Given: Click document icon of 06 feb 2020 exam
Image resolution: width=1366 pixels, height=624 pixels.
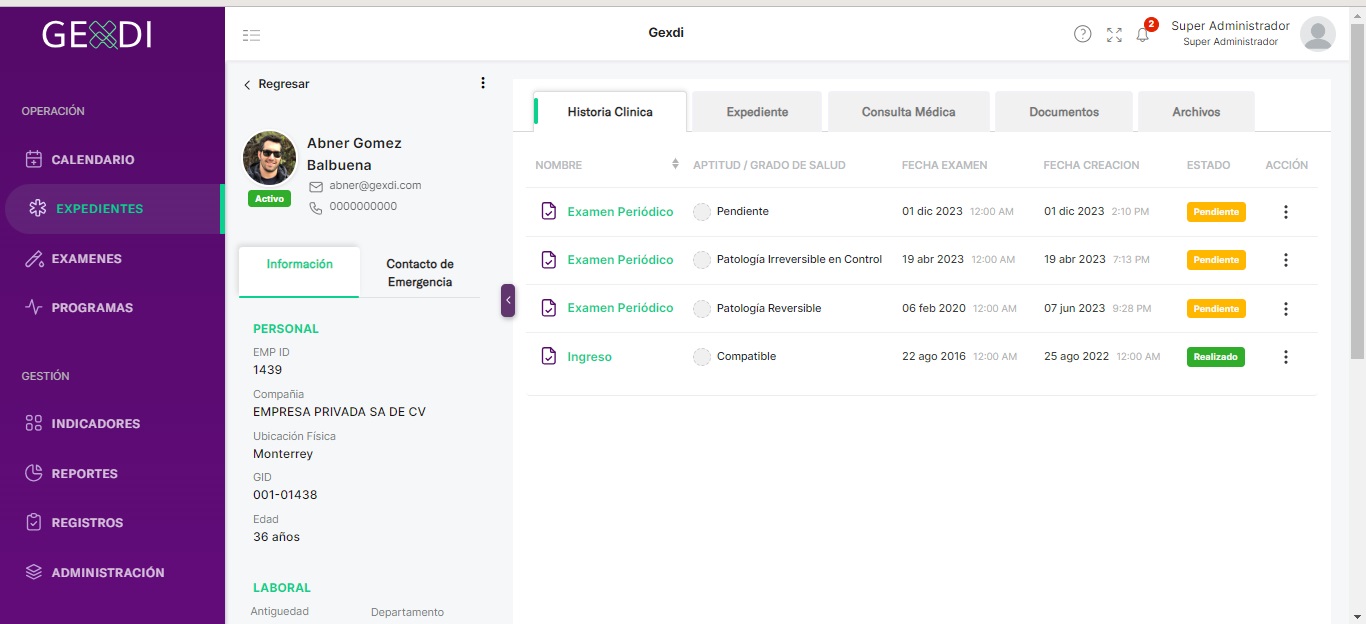Looking at the screenshot, I should click(548, 308).
